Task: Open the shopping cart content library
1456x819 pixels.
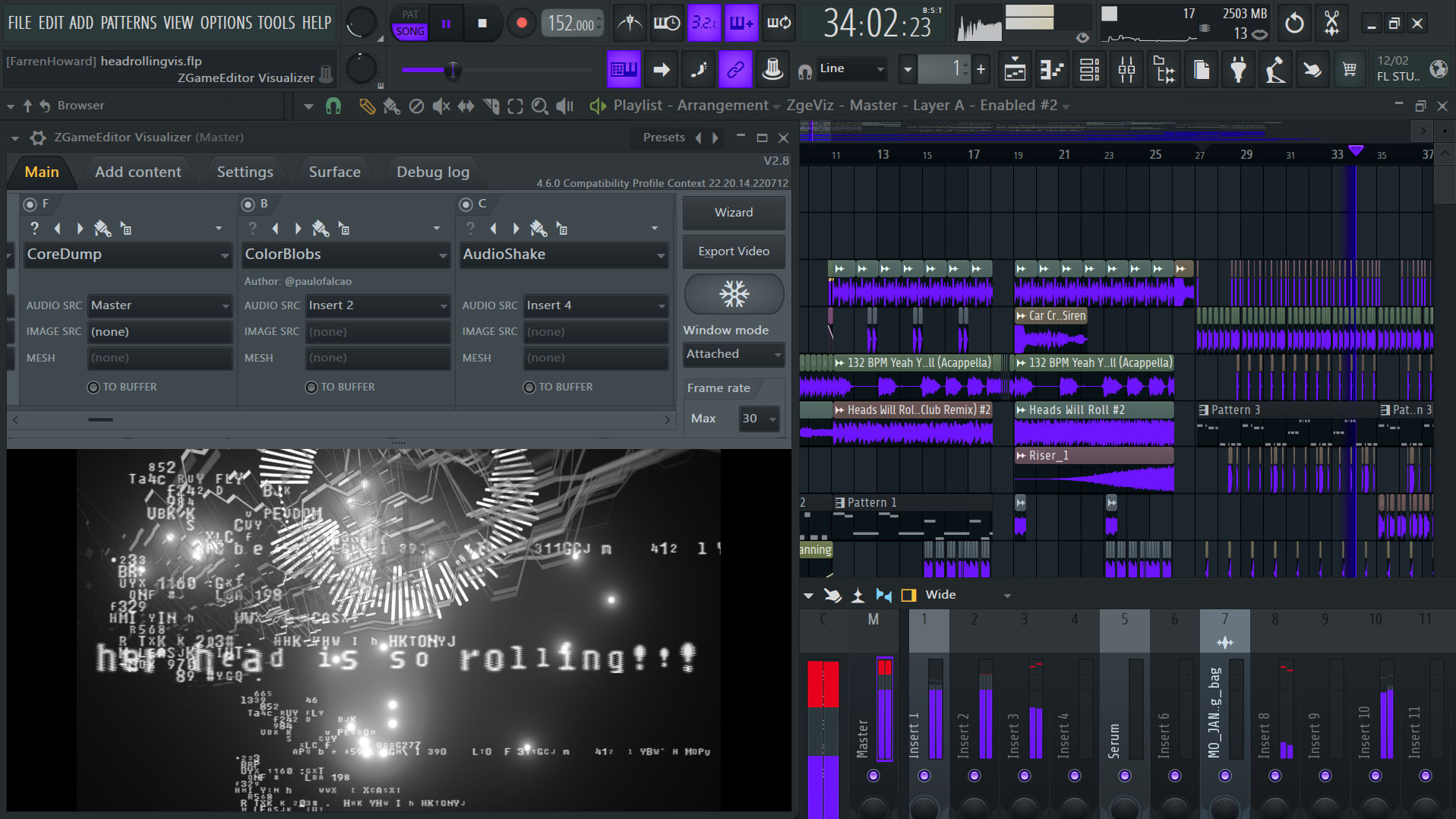Action: coord(1350,70)
